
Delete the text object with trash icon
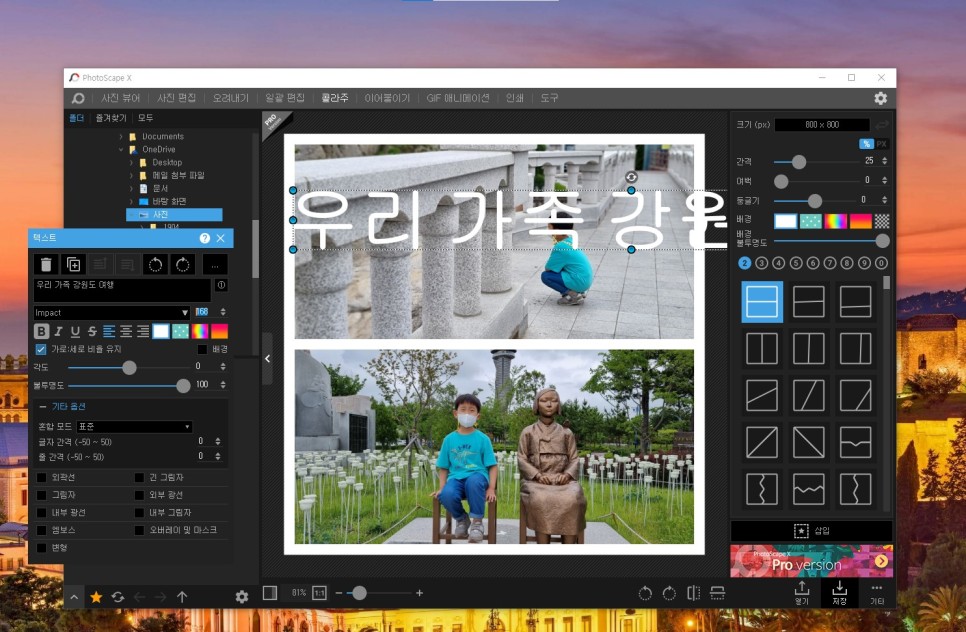(46, 264)
